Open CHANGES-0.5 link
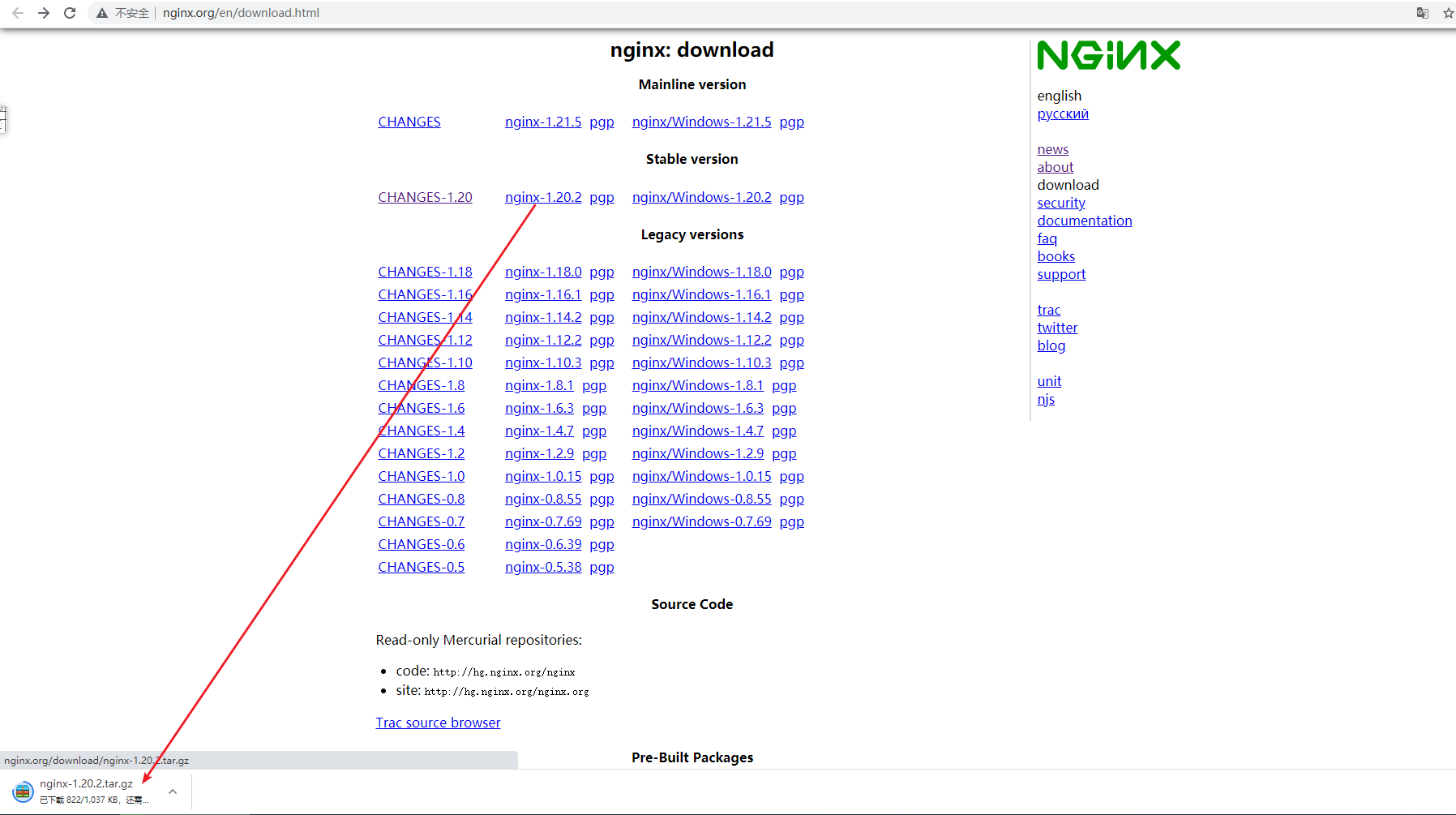 pyautogui.click(x=422, y=567)
